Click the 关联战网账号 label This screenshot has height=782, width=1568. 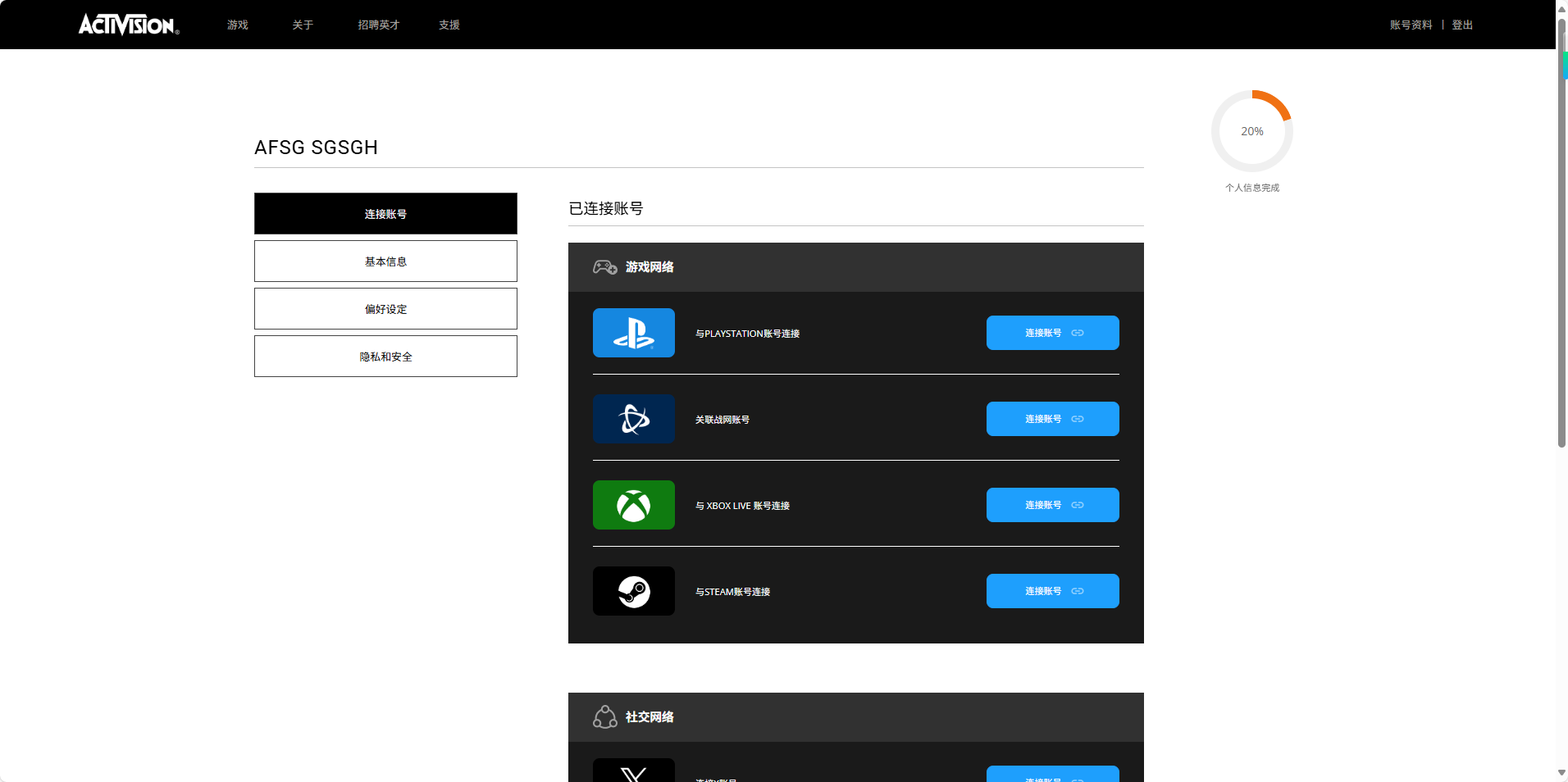[x=722, y=420]
